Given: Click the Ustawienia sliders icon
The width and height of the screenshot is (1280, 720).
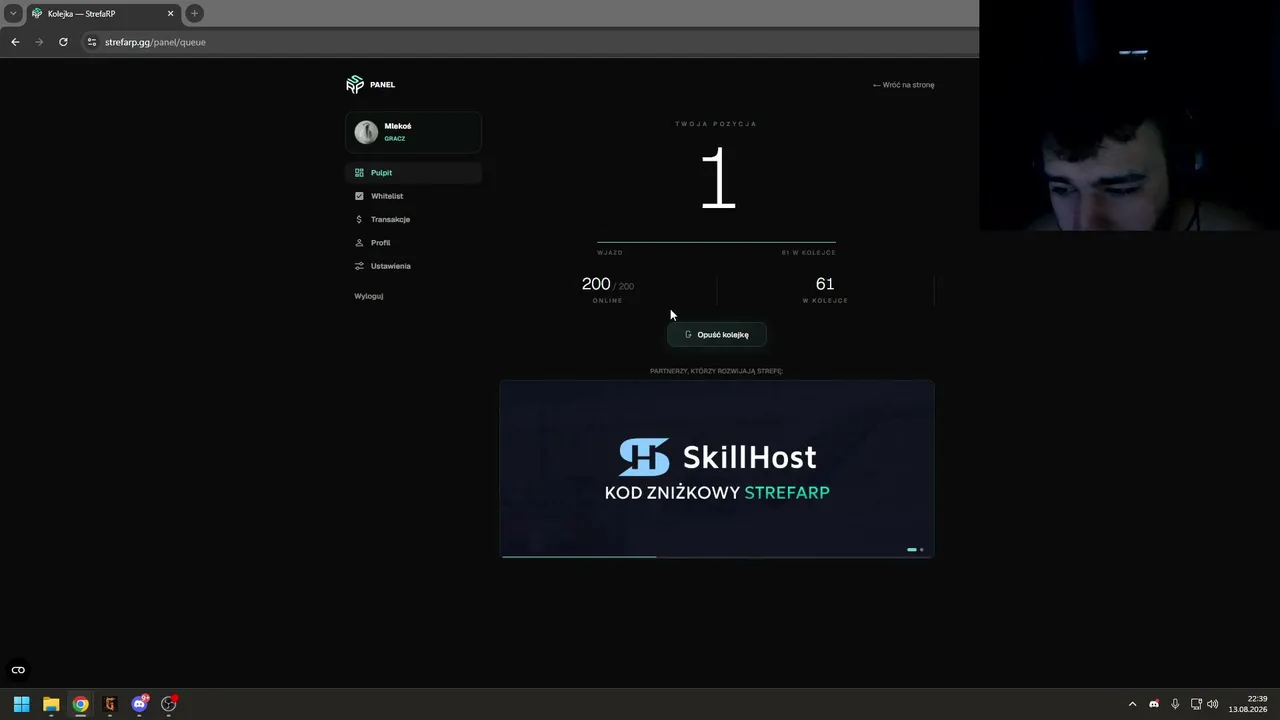Looking at the screenshot, I should (359, 266).
